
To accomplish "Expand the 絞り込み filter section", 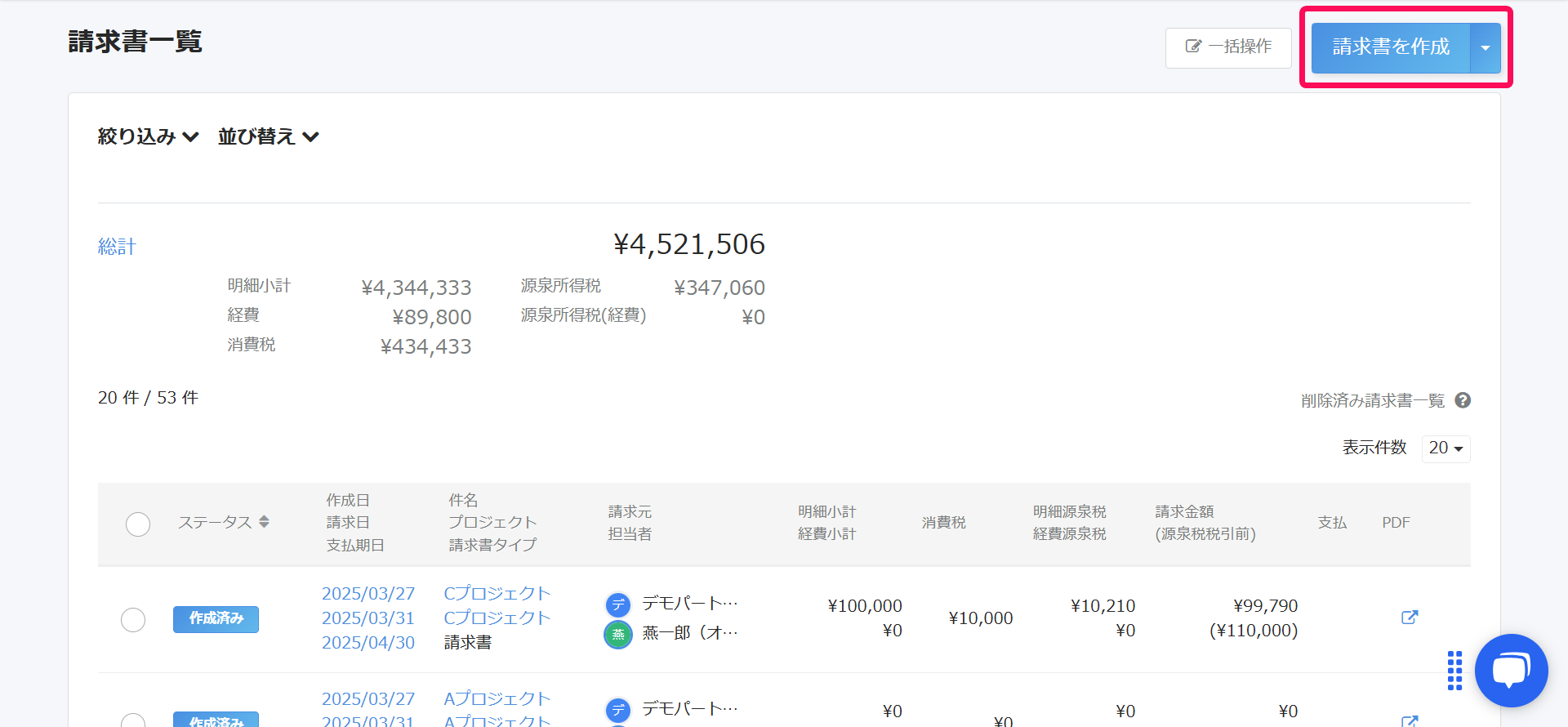I will 148,136.
